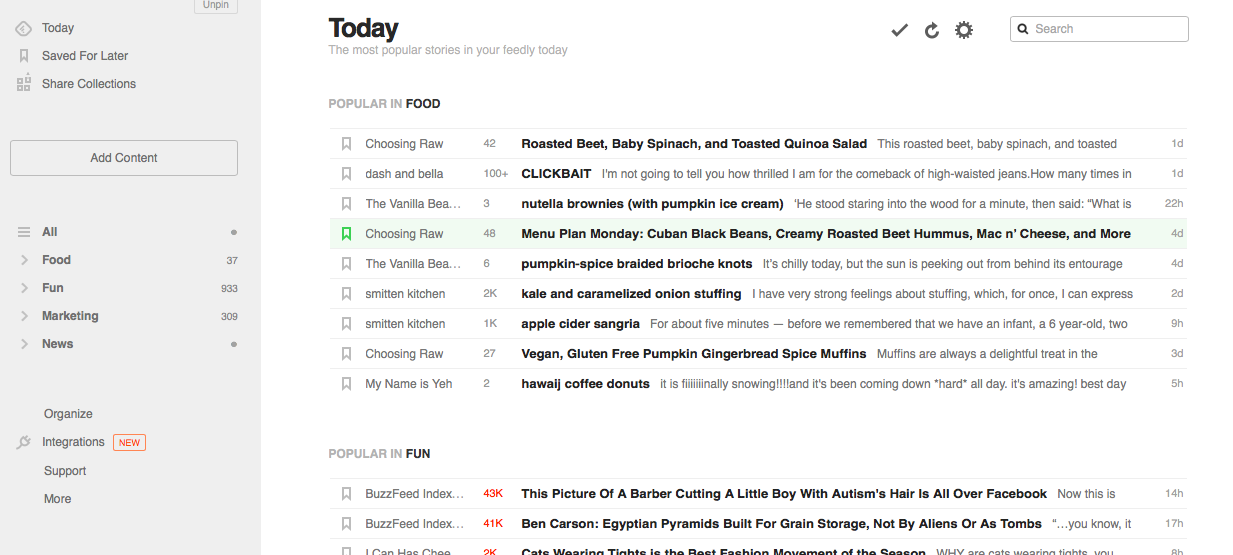The image size is (1233, 555).
Task: Save the apple cider sangria story for later
Action: click(x=346, y=324)
